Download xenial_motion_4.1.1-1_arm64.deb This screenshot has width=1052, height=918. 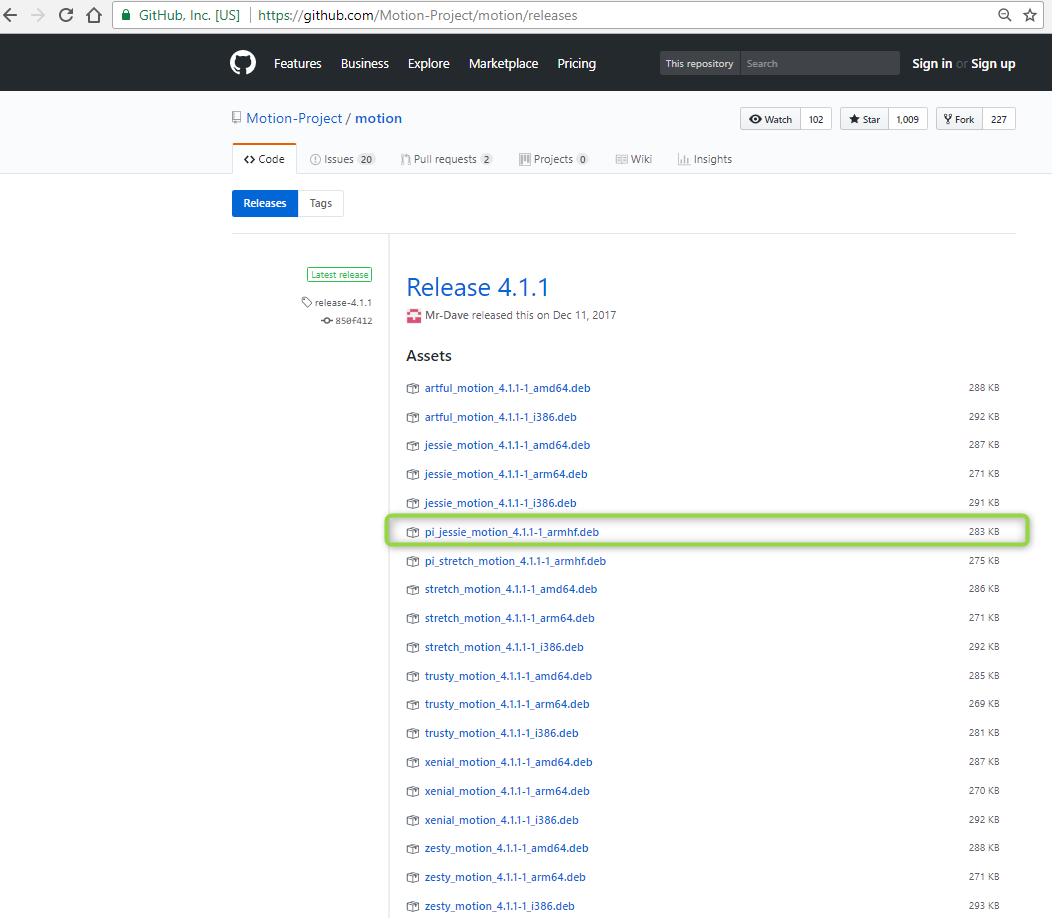[x=507, y=791]
